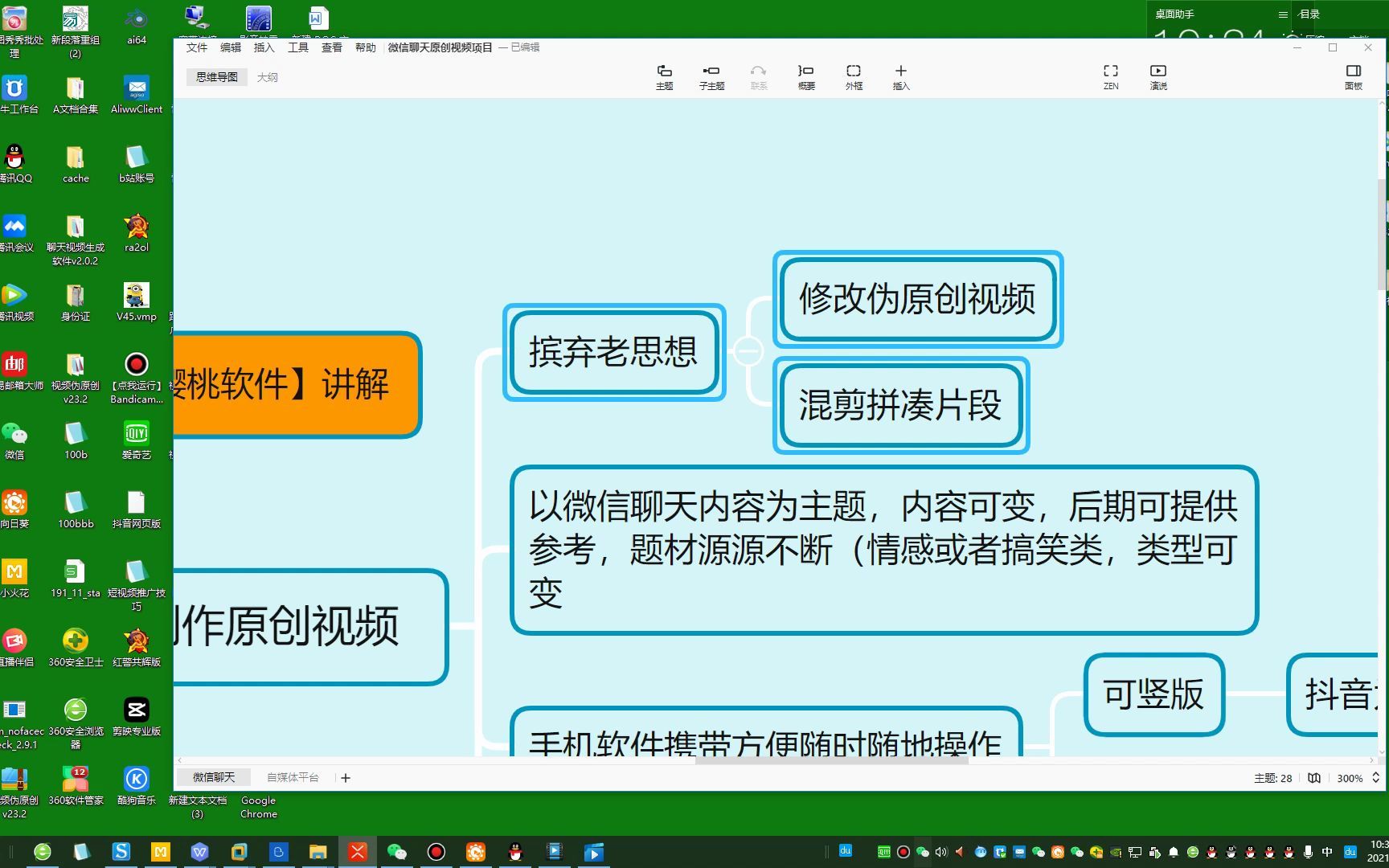The width and height of the screenshot is (1389, 868).
Task: Select the 混剪拼凑片段 topic node
Action: point(901,405)
